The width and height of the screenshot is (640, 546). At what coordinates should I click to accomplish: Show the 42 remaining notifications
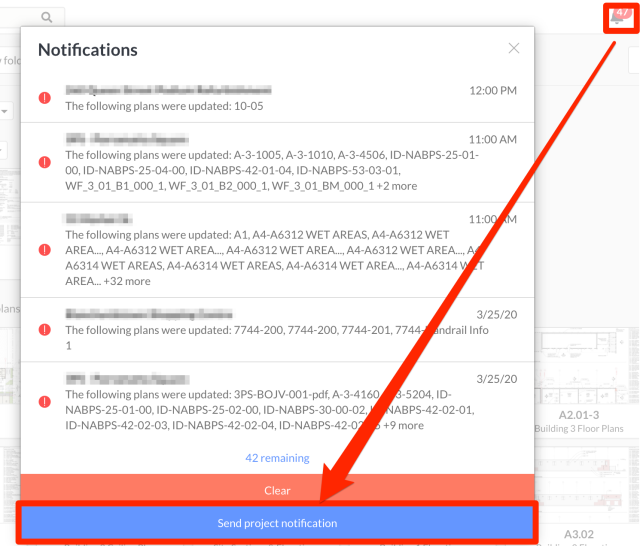pyautogui.click(x=277, y=458)
